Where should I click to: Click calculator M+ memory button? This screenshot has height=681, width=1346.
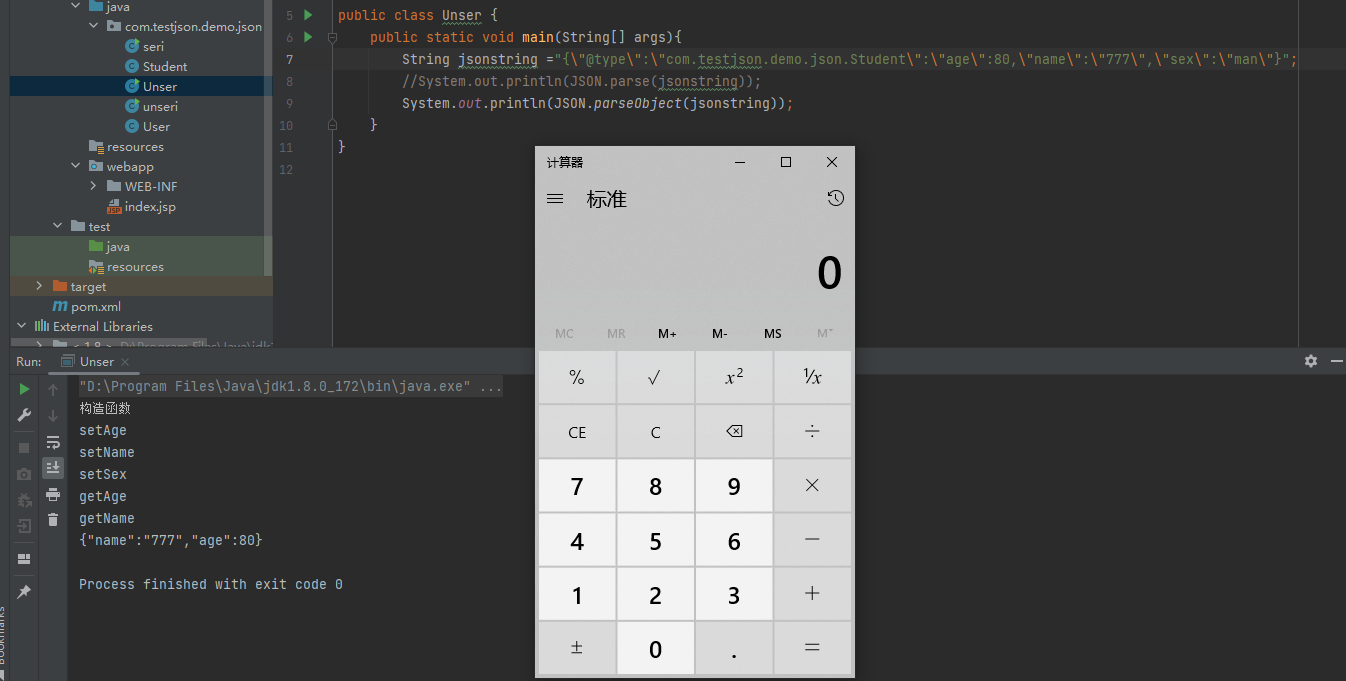point(667,333)
